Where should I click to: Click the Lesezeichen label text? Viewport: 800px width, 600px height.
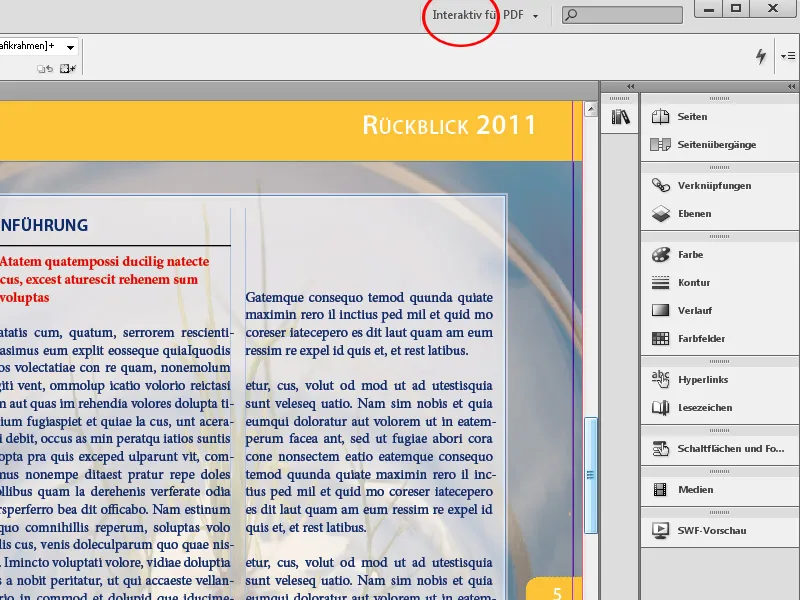705,408
